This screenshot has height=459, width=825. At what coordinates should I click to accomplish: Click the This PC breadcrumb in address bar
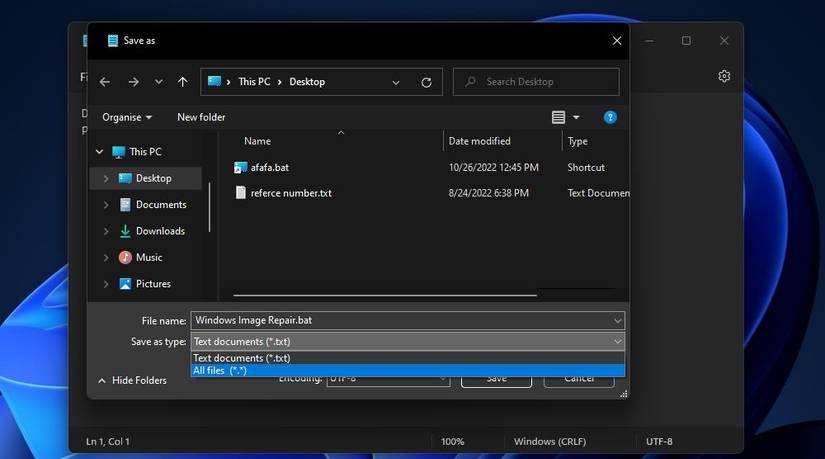coord(254,82)
